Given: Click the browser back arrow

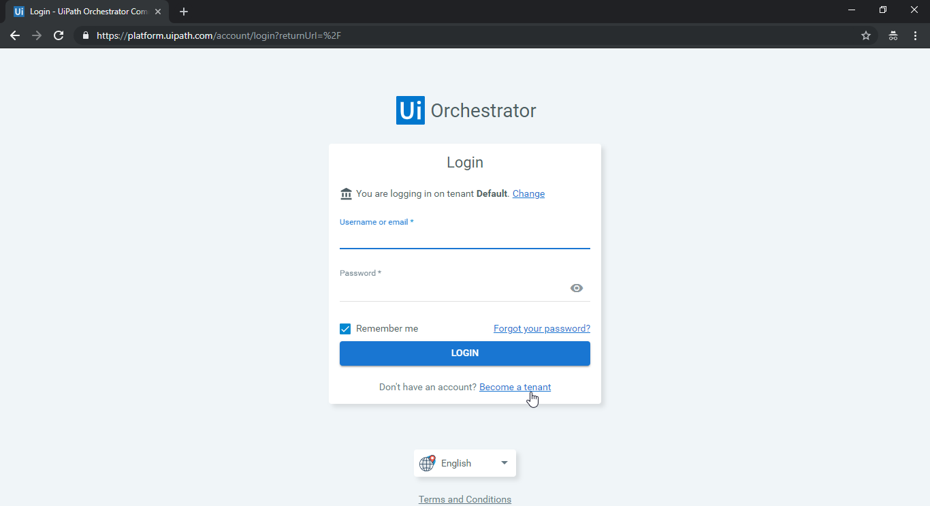Looking at the screenshot, I should pos(15,36).
